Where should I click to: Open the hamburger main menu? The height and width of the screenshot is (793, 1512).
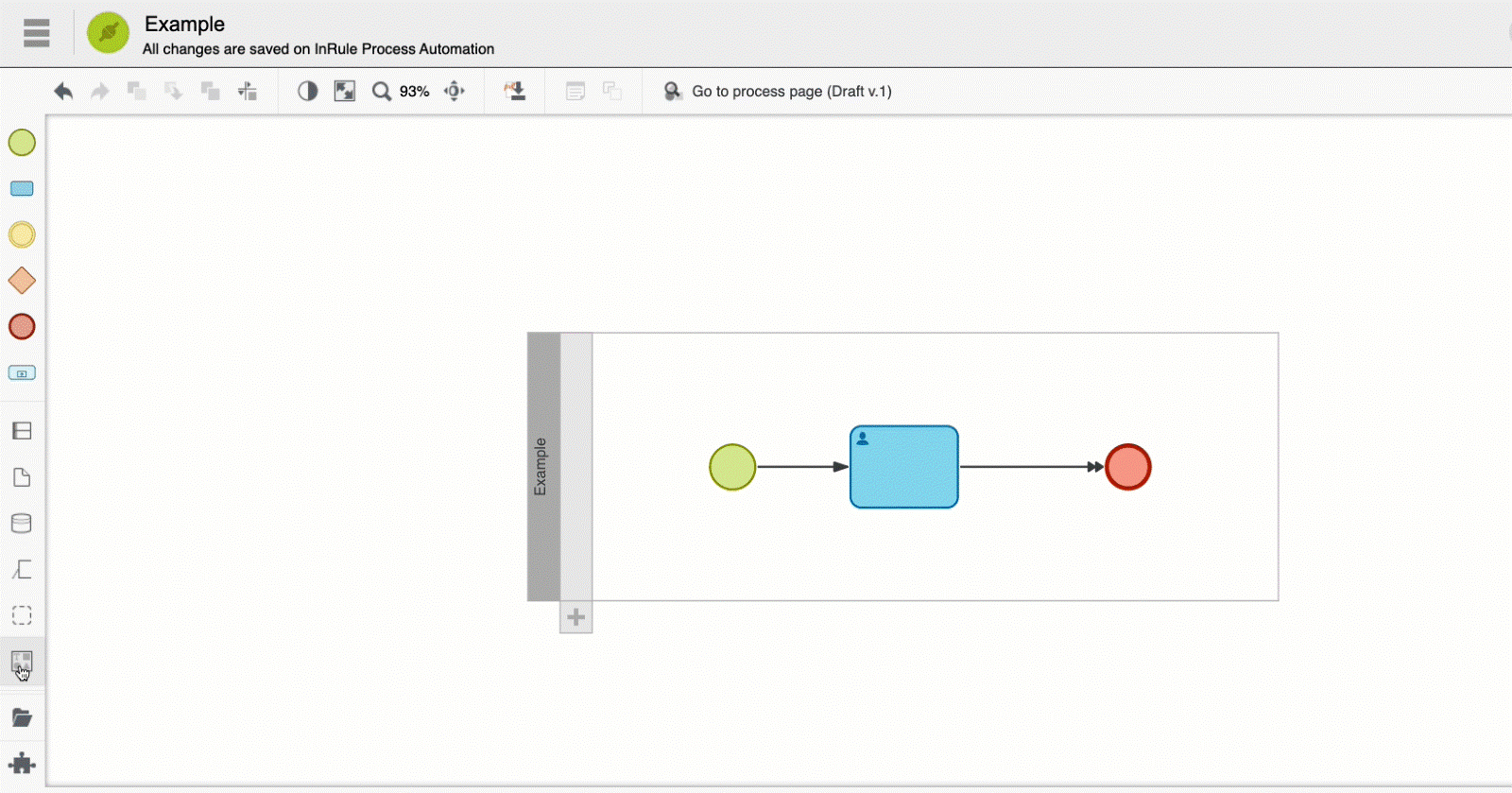(36, 33)
